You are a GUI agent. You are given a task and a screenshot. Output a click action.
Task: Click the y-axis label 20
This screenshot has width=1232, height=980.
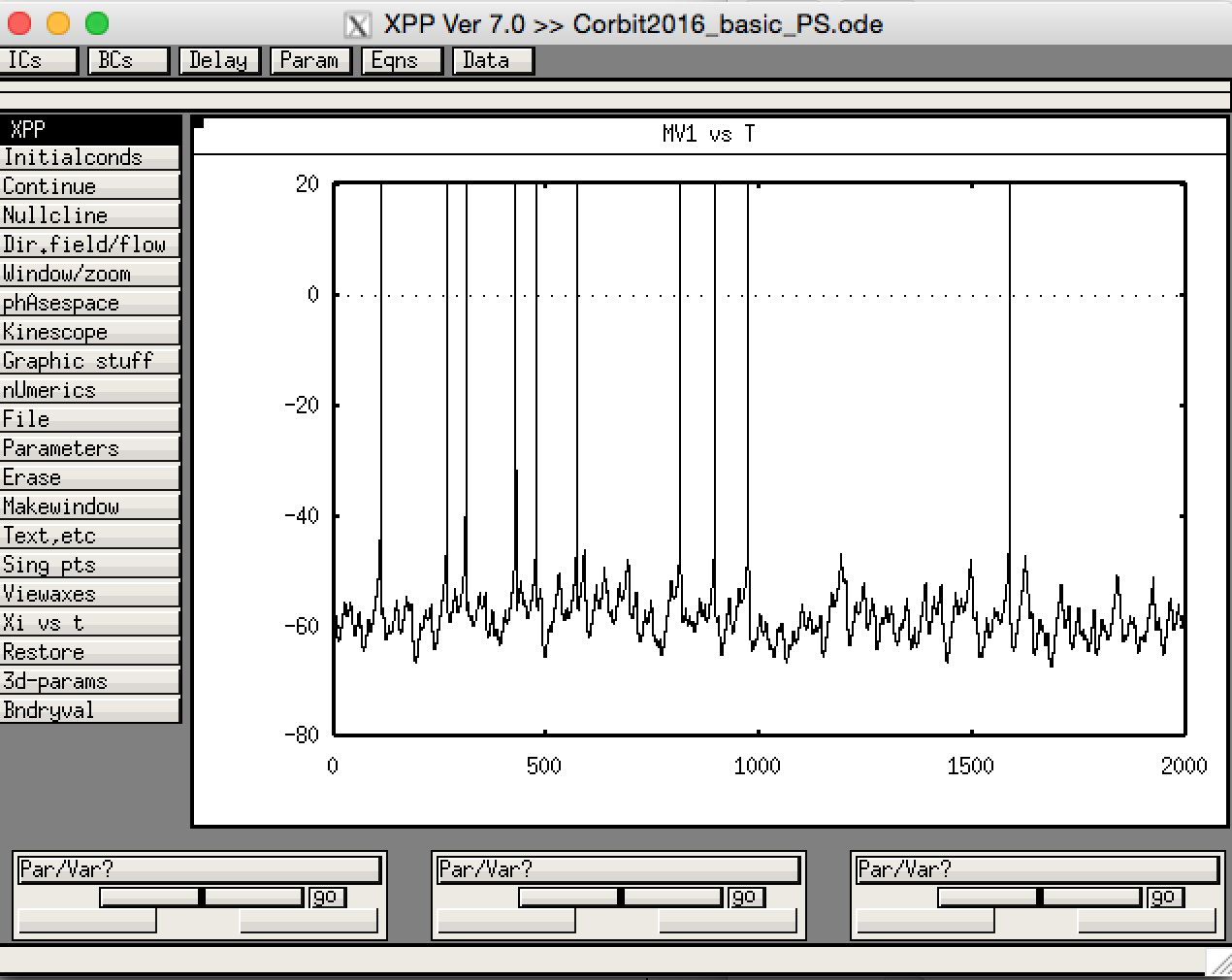pos(308,183)
